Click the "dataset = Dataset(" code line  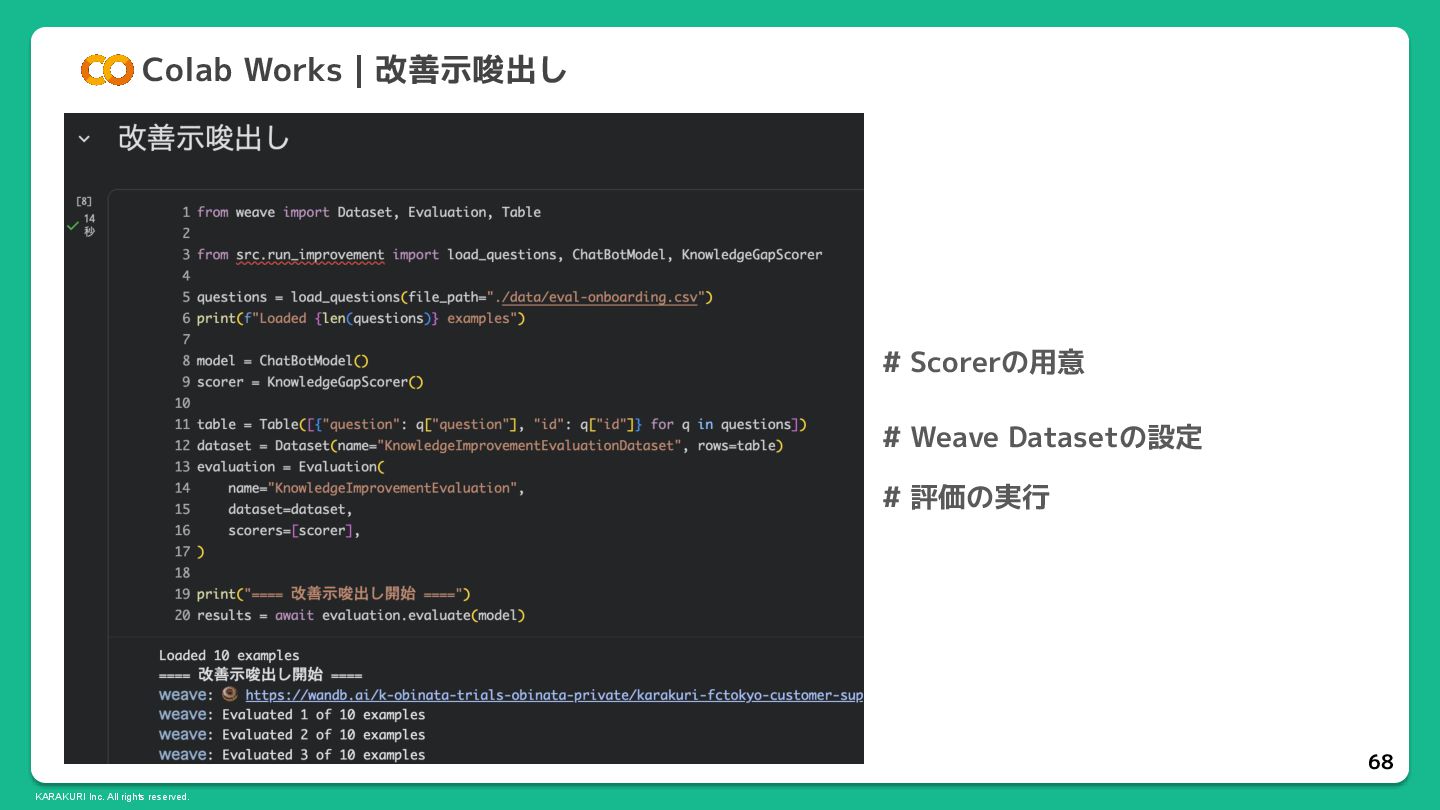(x=490, y=445)
